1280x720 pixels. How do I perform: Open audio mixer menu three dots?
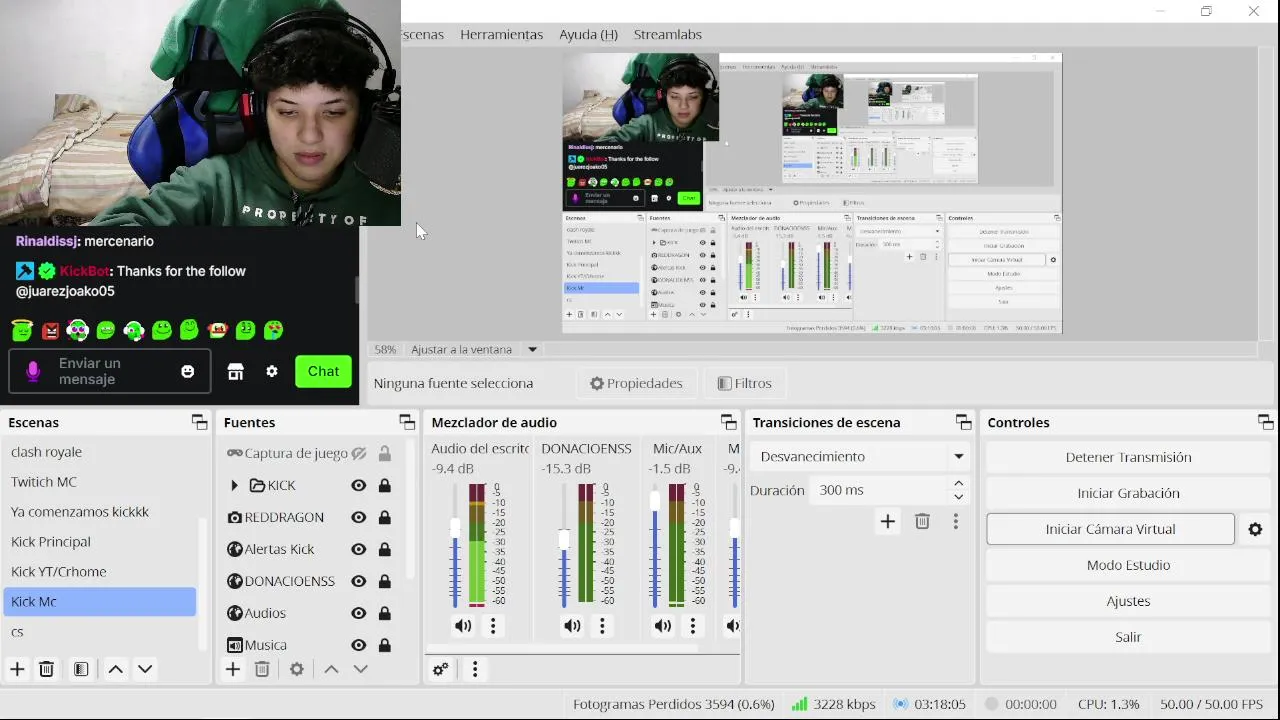tap(475, 669)
